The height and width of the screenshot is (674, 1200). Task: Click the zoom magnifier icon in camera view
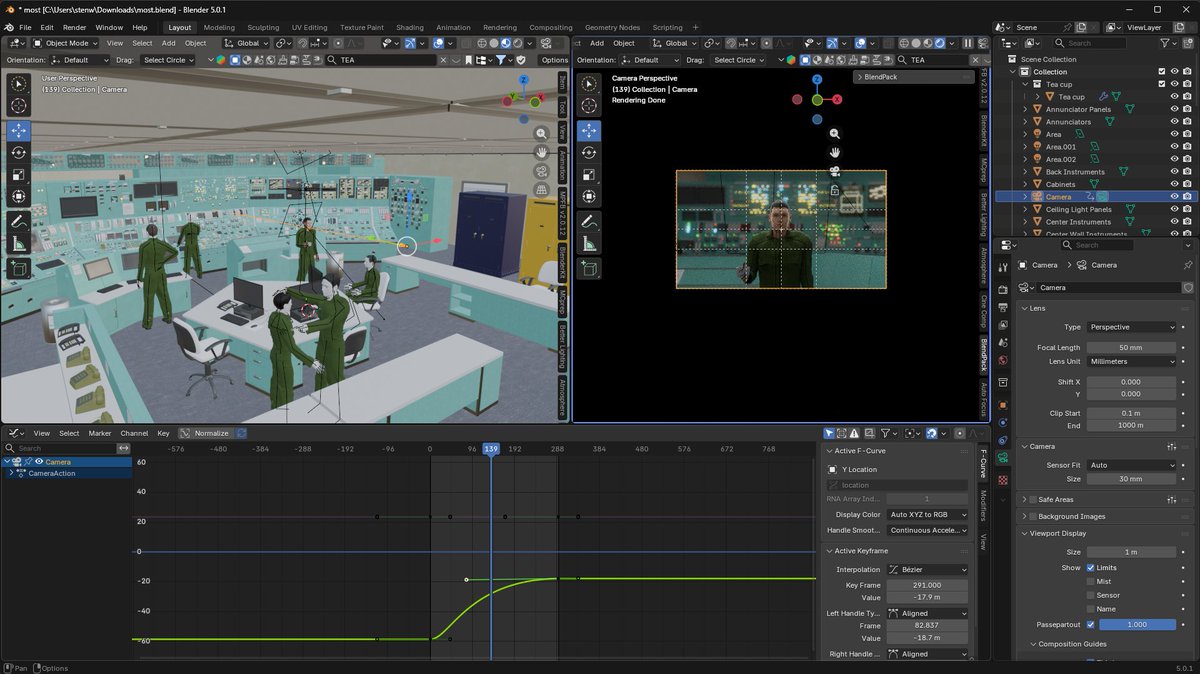835,133
